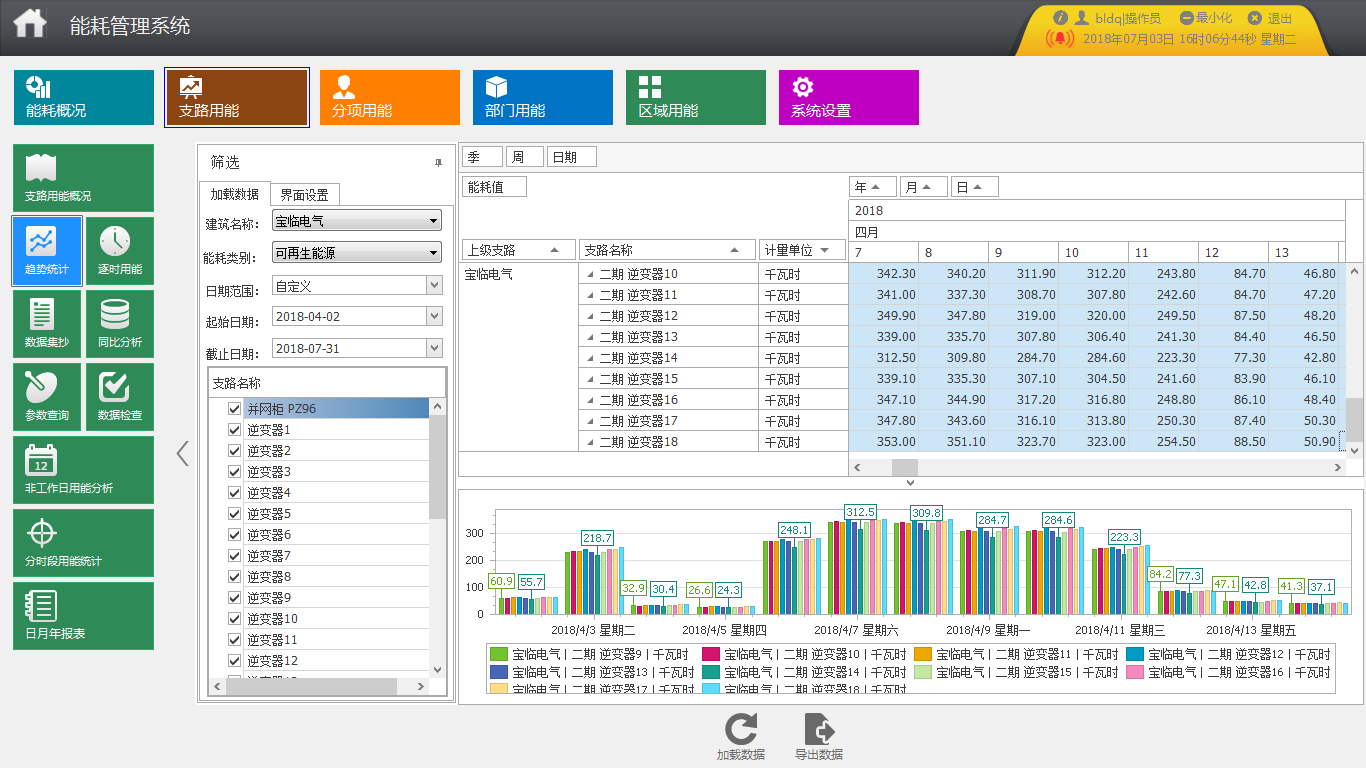Click the legend swatch for 二期 逆变器12

click(x=1135, y=654)
